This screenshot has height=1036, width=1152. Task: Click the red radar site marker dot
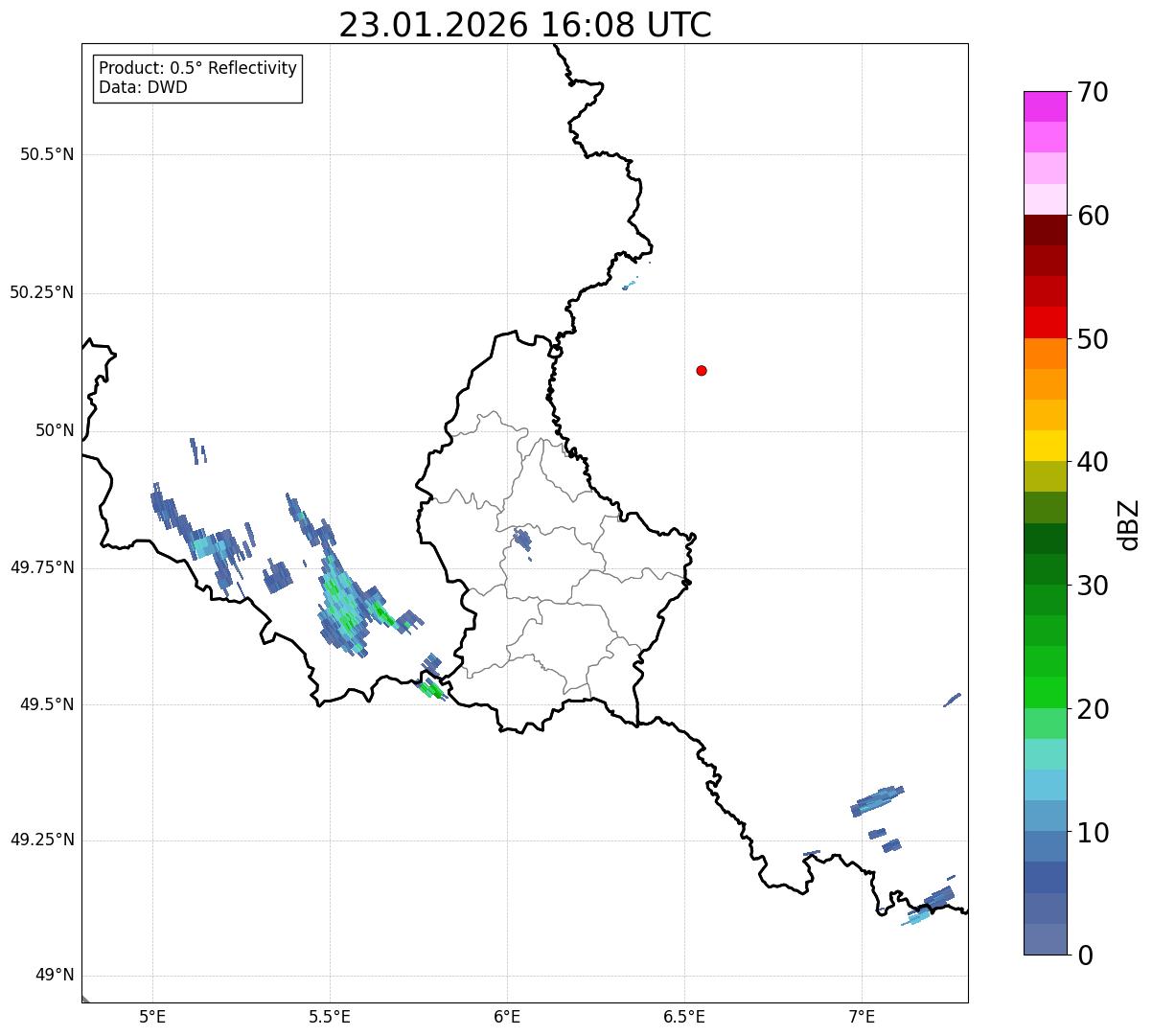tap(702, 371)
